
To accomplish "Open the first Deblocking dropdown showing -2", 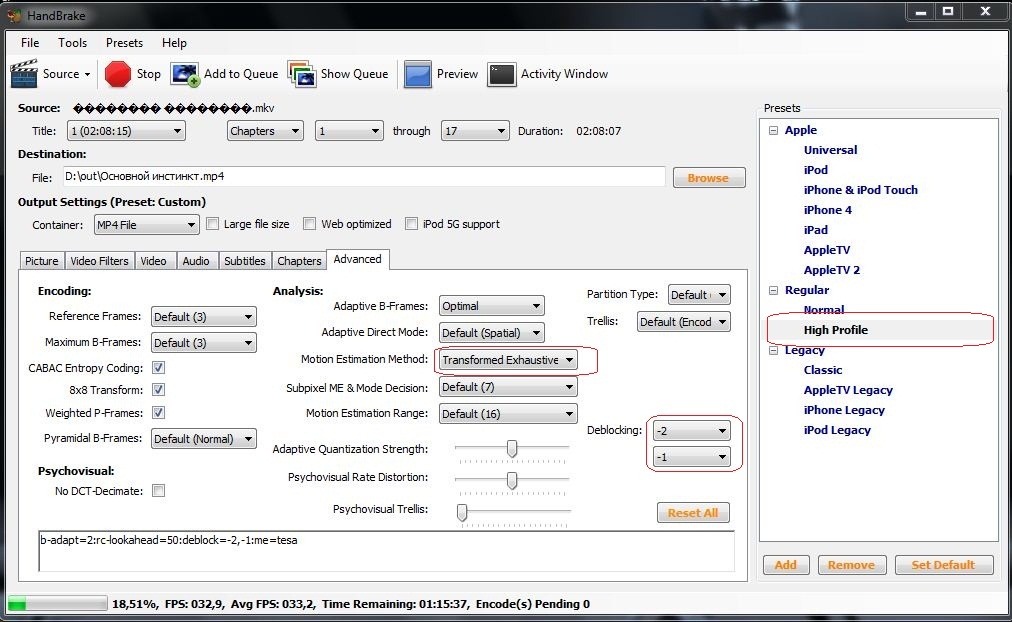I will [692, 430].
